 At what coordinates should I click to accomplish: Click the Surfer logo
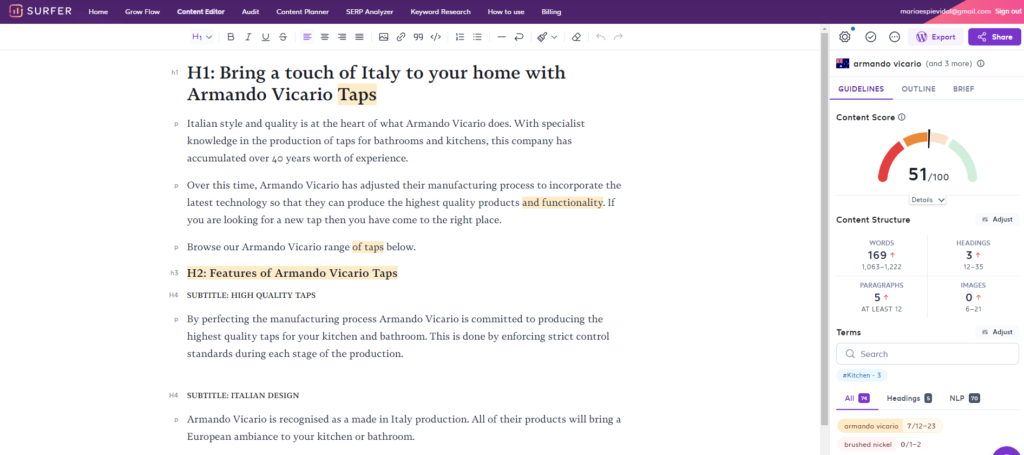click(x=40, y=11)
